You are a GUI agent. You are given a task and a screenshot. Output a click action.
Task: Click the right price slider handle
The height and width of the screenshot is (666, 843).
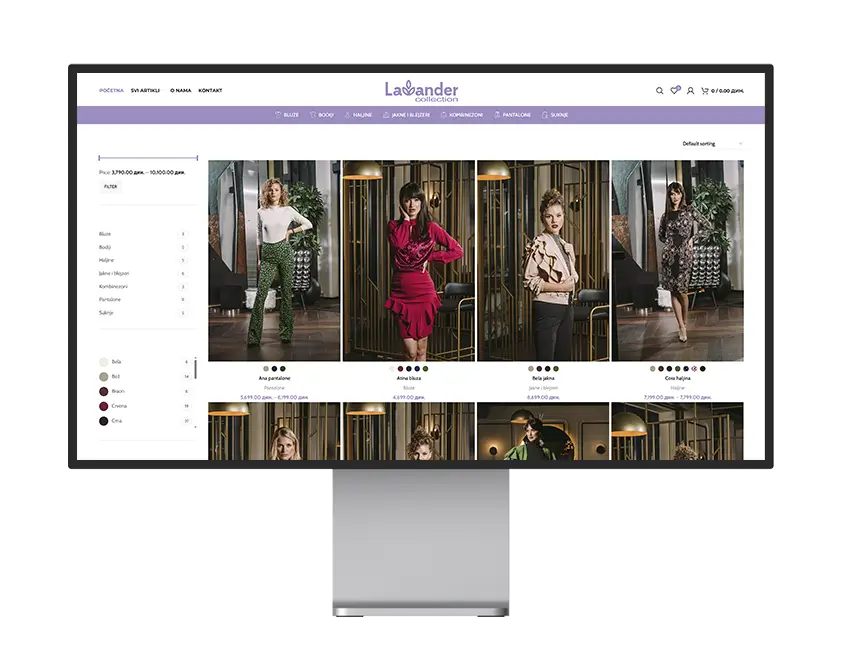(x=197, y=157)
